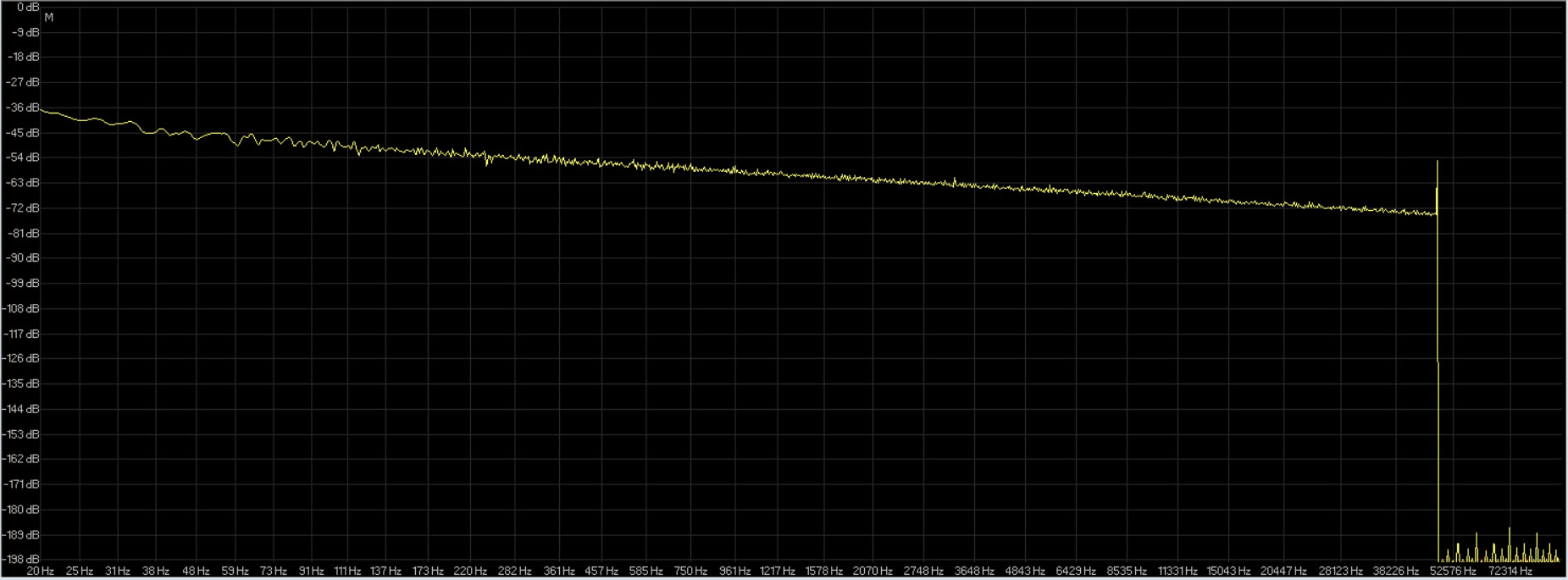Click the -54 dB axis label
1568x580 pixels.
coord(23,157)
